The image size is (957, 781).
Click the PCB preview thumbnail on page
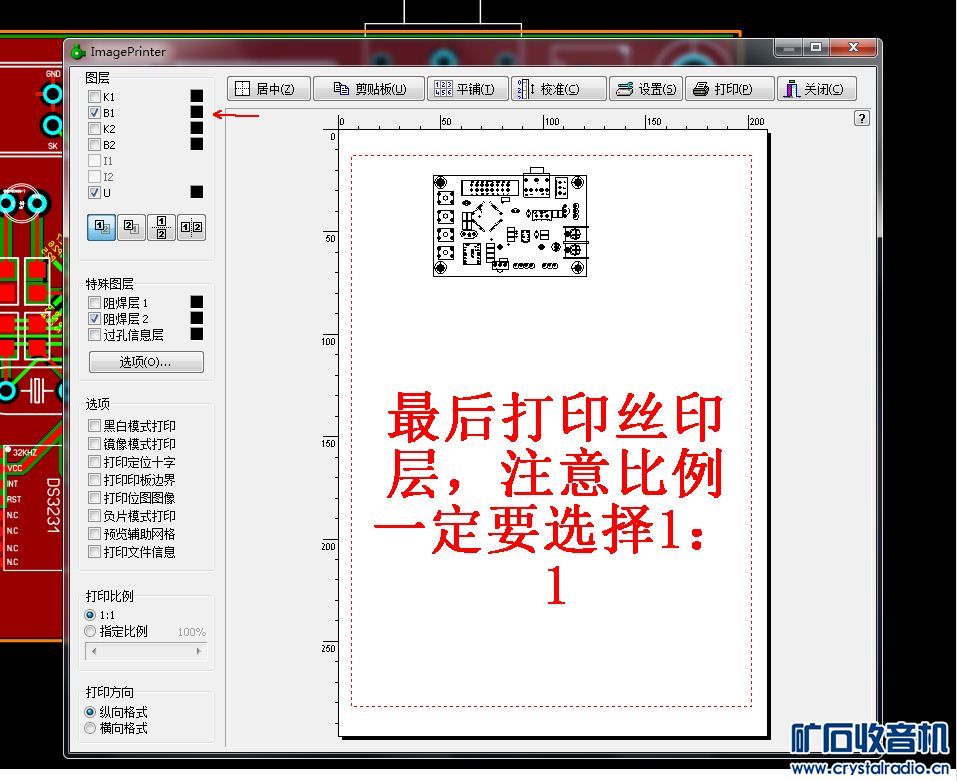pyautogui.click(x=510, y=223)
